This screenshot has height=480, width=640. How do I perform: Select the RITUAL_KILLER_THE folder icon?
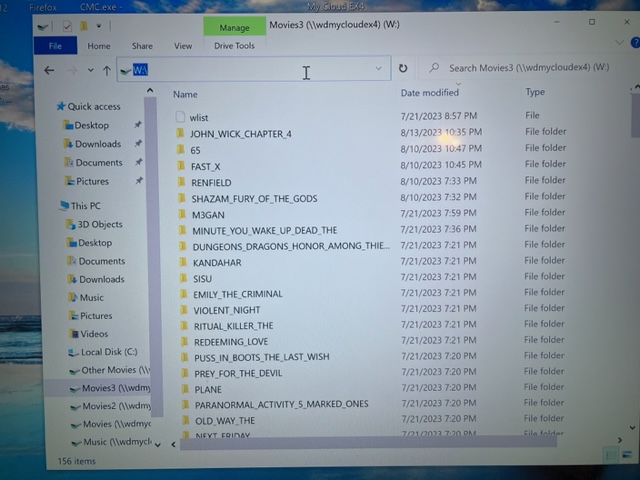tap(184, 326)
